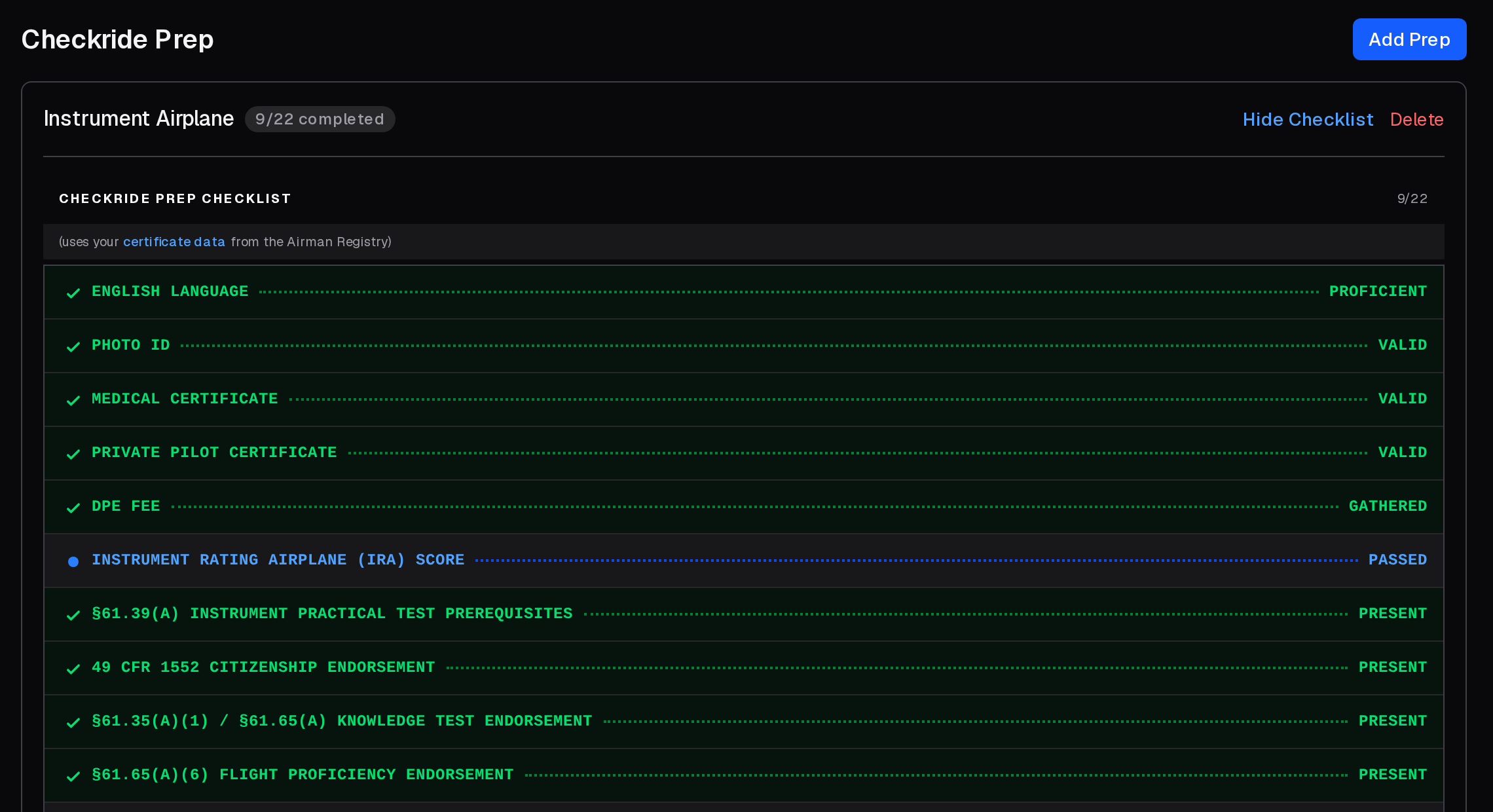Click the PASSED status for IRA Score
This screenshot has height=812, width=1493.
point(1397,560)
